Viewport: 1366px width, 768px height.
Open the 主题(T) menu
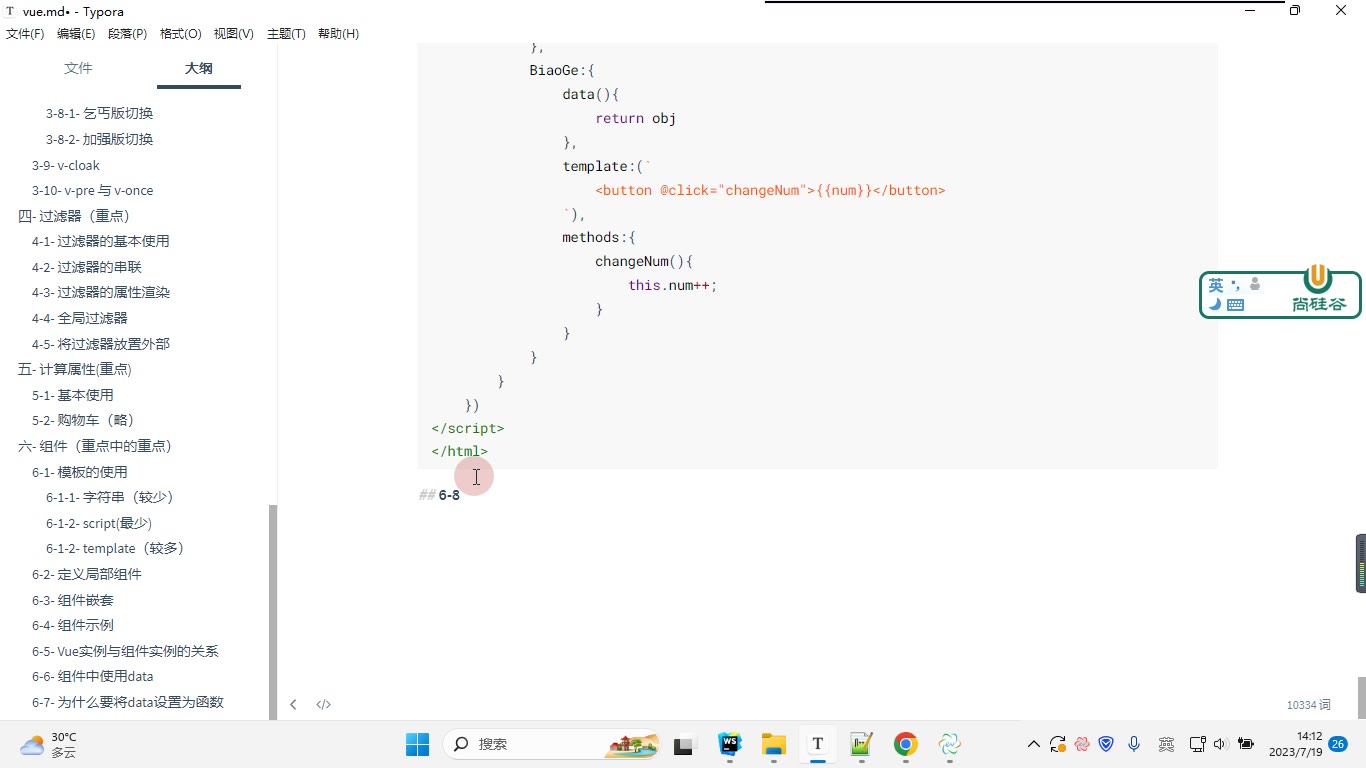coord(286,34)
